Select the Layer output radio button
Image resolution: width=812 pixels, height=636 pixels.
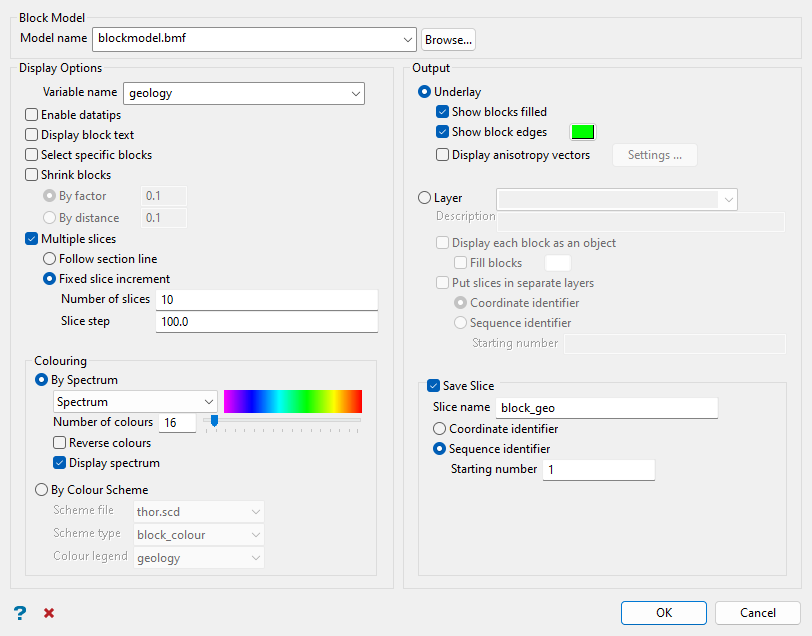pyautogui.click(x=424, y=198)
